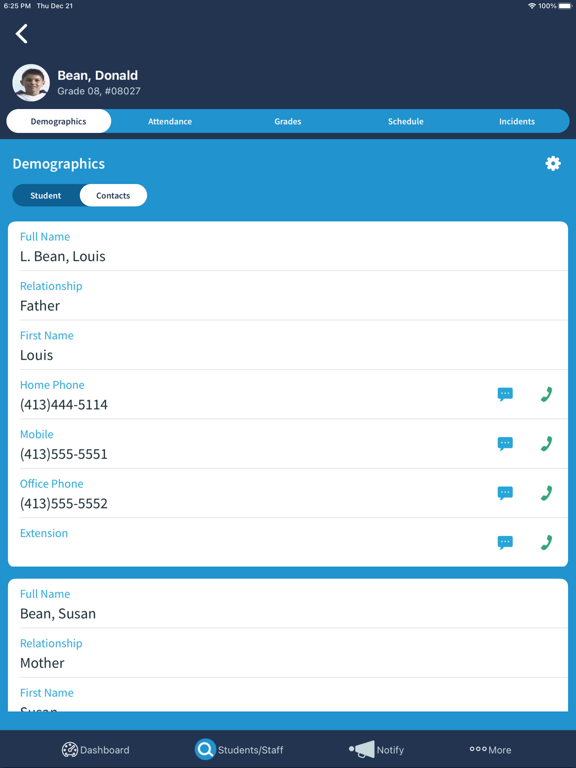Tap the student name Bean, Donald

(x=97, y=75)
